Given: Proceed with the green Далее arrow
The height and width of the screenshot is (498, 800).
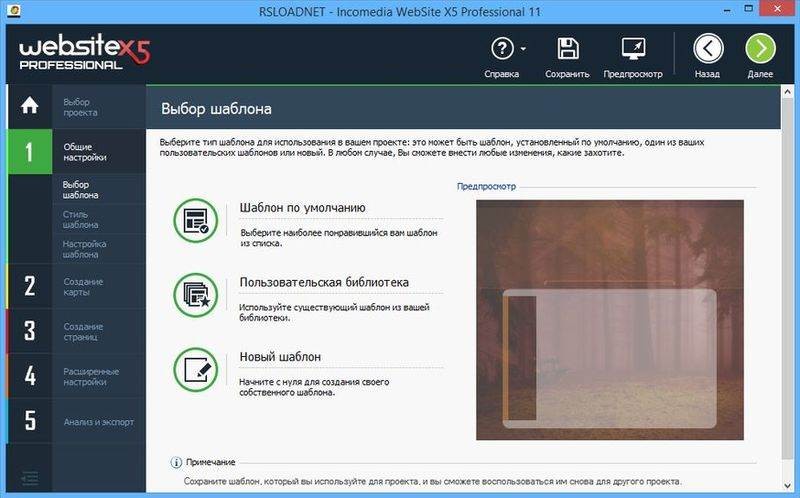Looking at the screenshot, I should coord(760,49).
